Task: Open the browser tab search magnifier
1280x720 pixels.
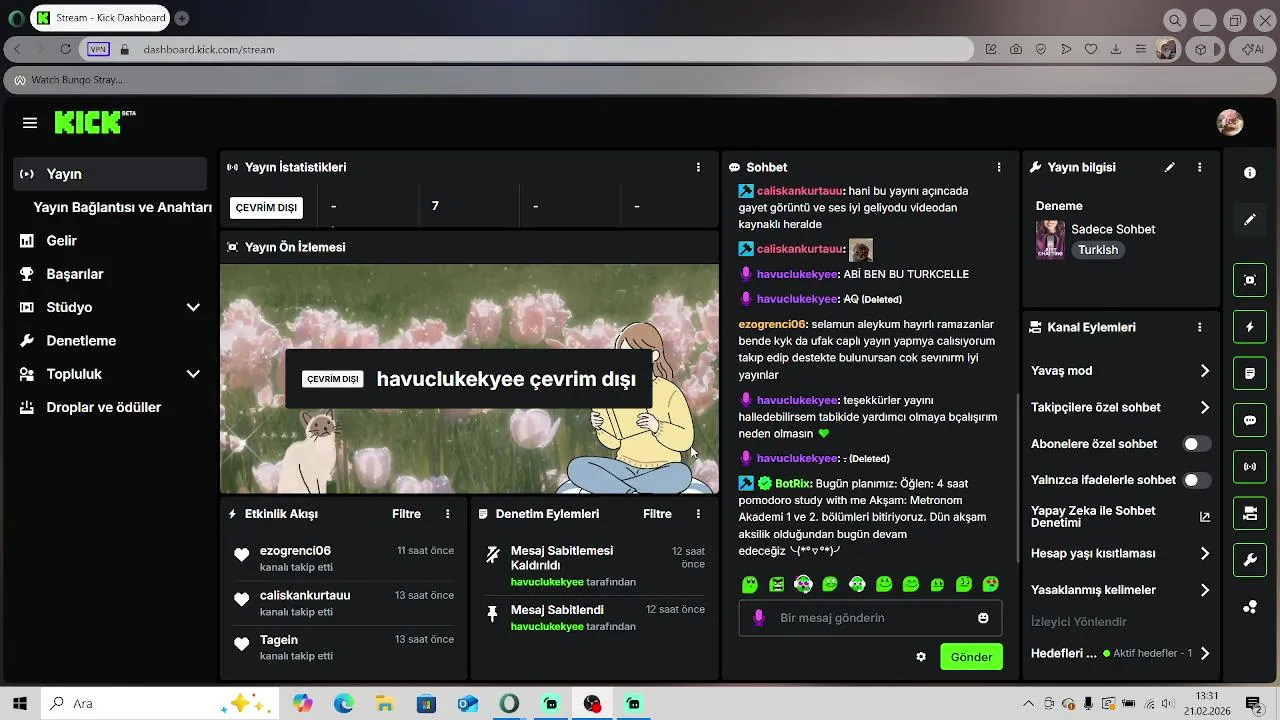Action: [1175, 19]
